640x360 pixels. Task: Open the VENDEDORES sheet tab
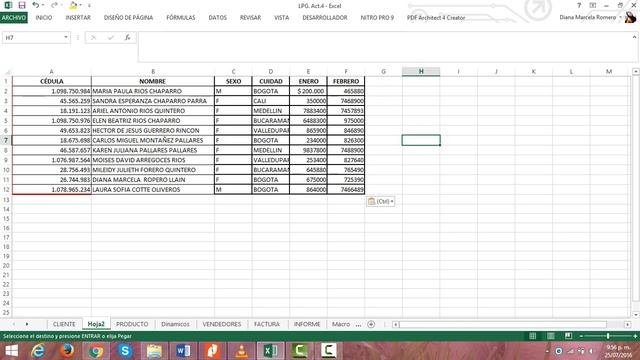[222, 324]
